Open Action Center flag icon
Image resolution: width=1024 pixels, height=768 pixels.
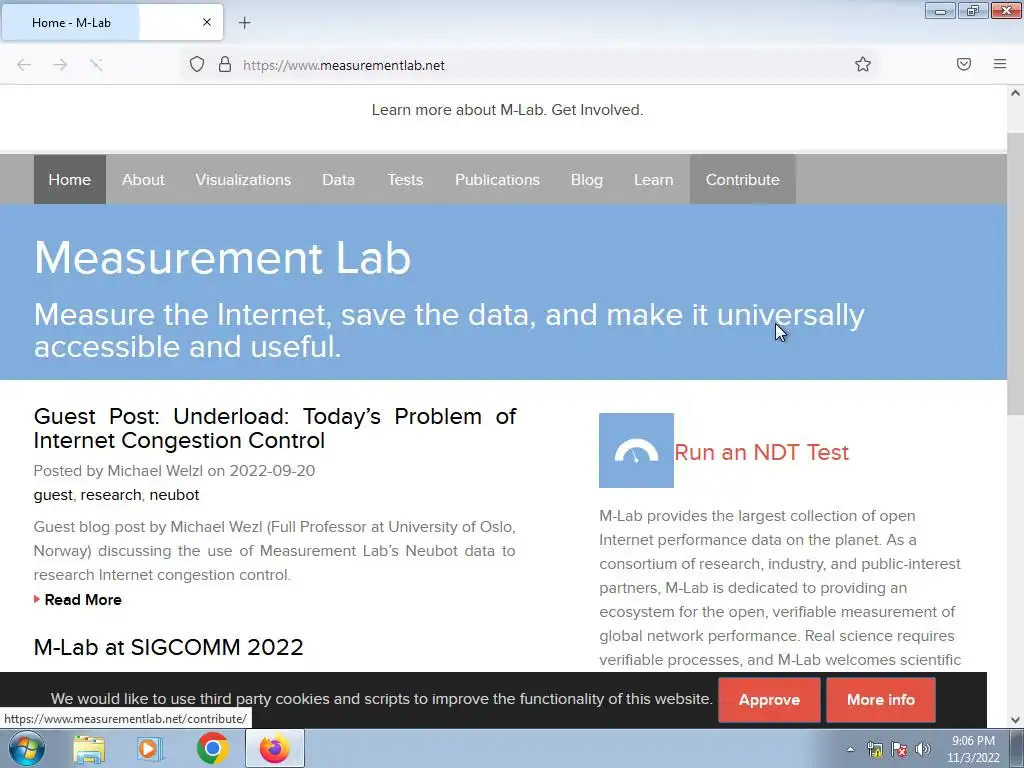point(899,749)
